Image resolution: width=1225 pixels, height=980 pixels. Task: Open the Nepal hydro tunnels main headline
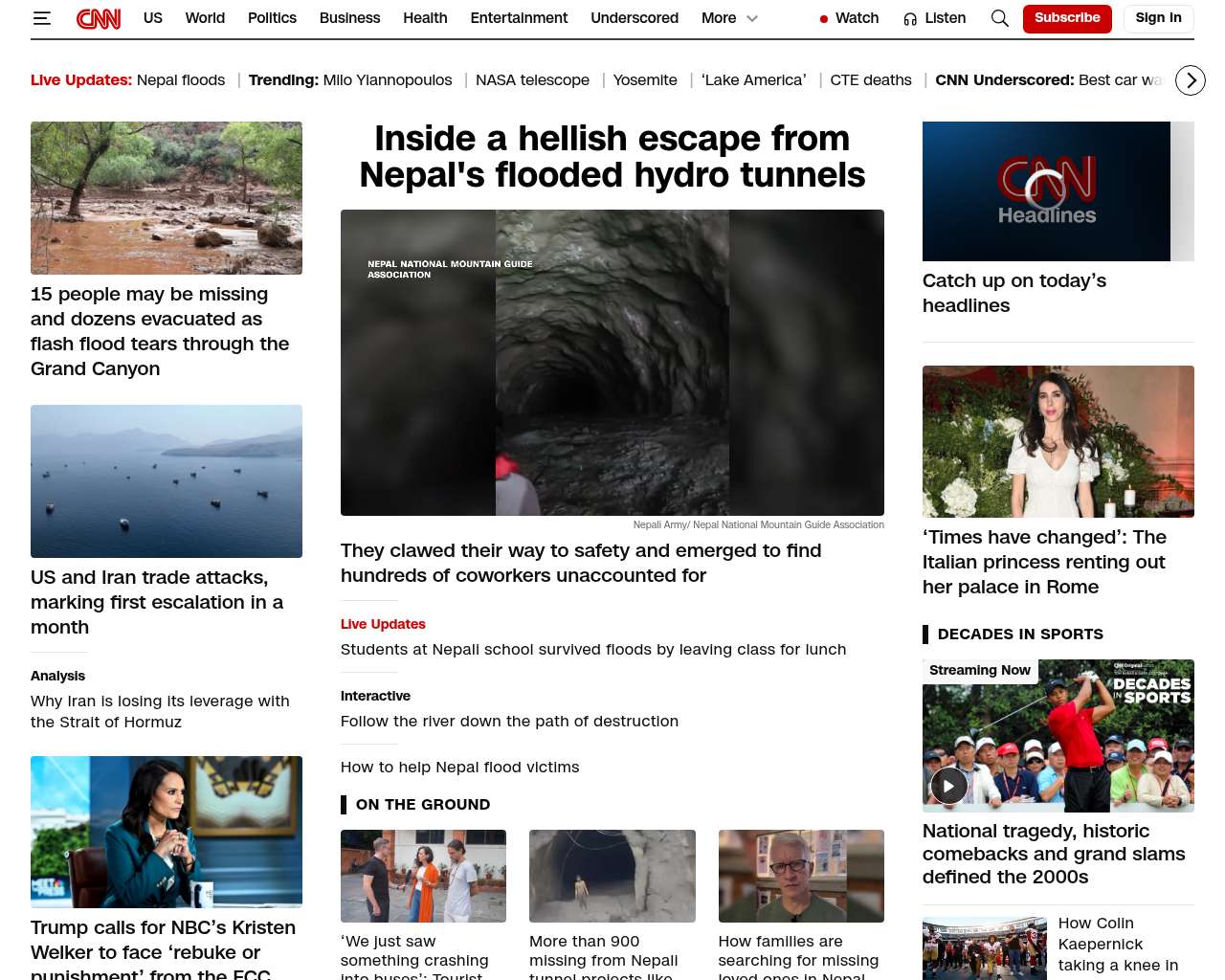click(612, 157)
